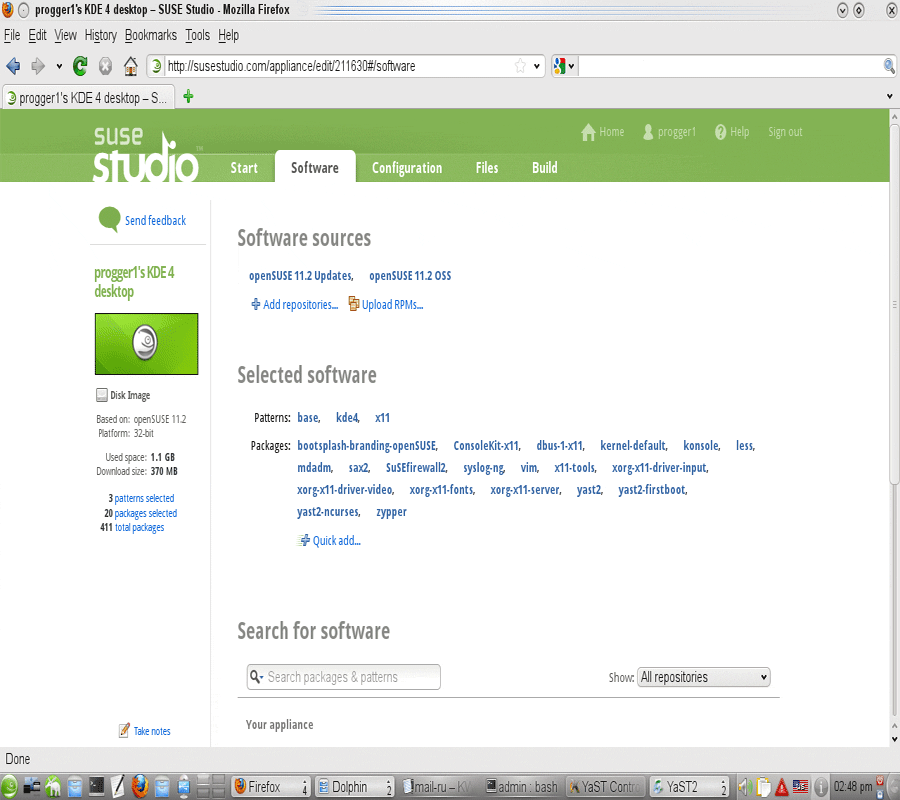Open the list all tabs dropdown arrow
Screen dimensions: 900x800
pyautogui.click(x=890, y=96)
